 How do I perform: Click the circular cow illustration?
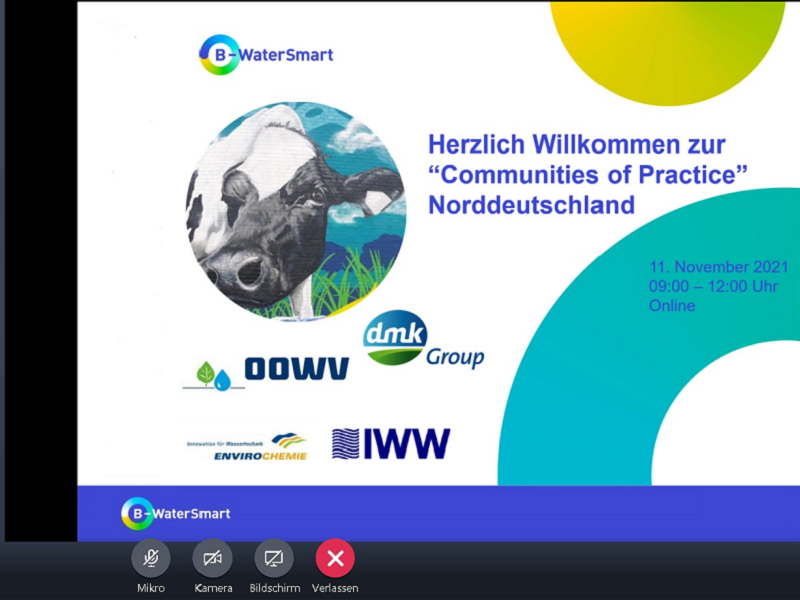point(295,211)
